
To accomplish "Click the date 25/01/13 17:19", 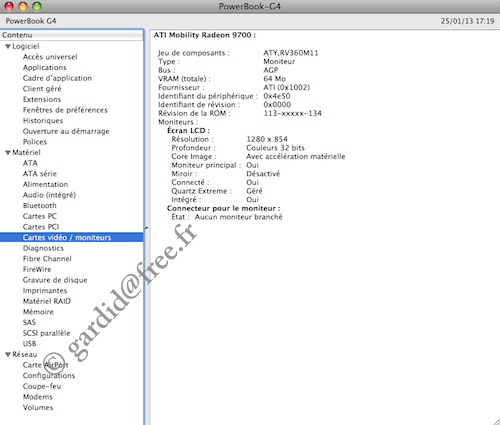I will pyautogui.click(x=467, y=21).
